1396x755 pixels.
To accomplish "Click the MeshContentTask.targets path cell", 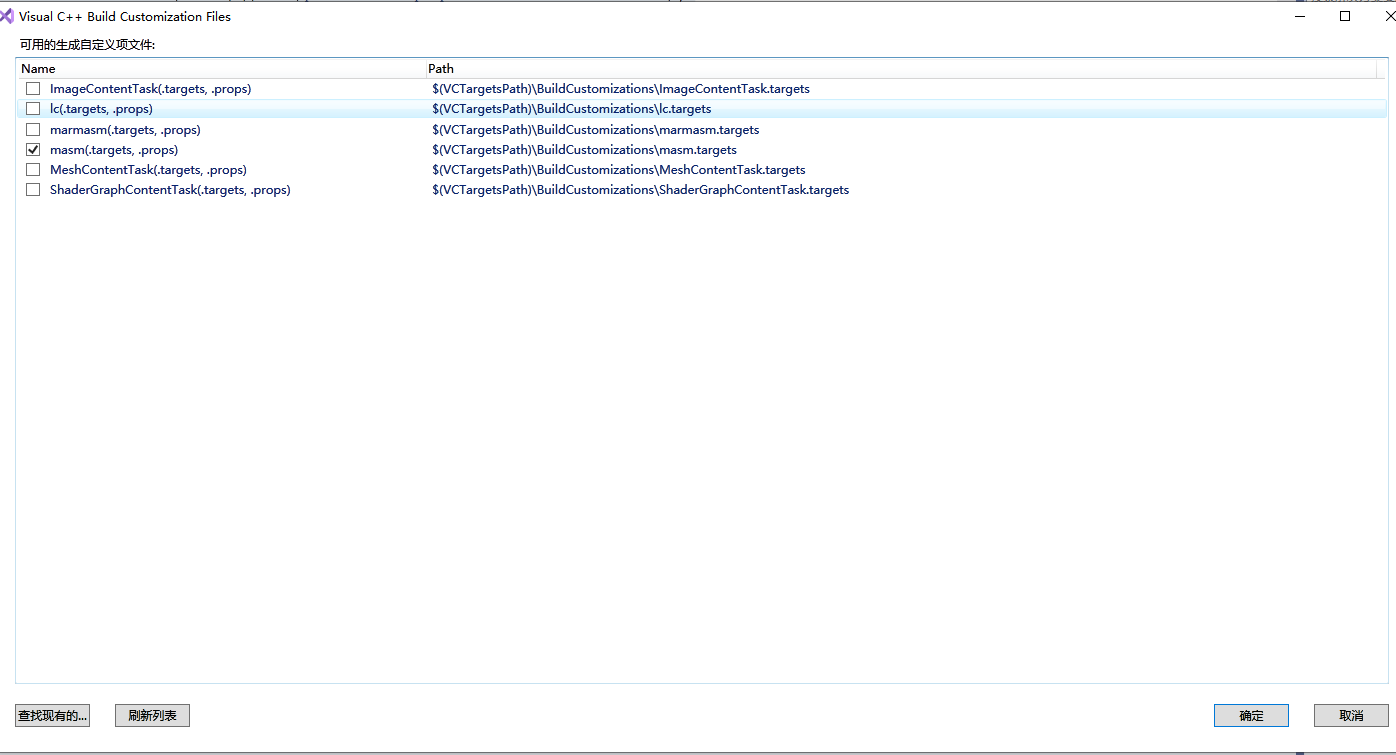I will tap(619, 170).
